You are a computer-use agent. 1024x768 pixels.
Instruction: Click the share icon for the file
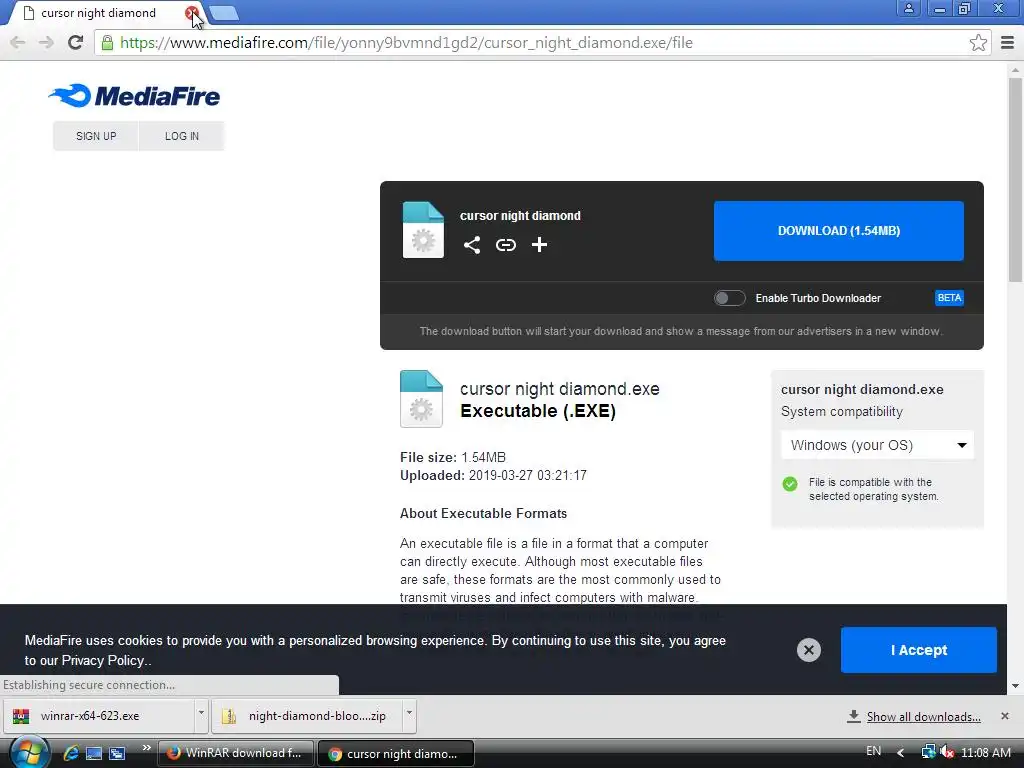(472, 245)
